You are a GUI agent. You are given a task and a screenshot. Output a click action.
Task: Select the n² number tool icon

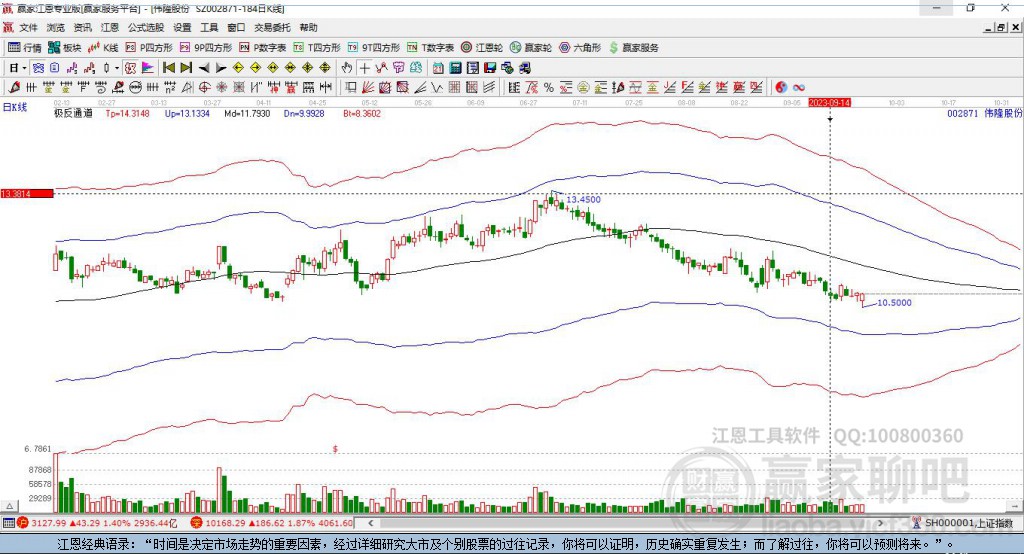point(170,87)
